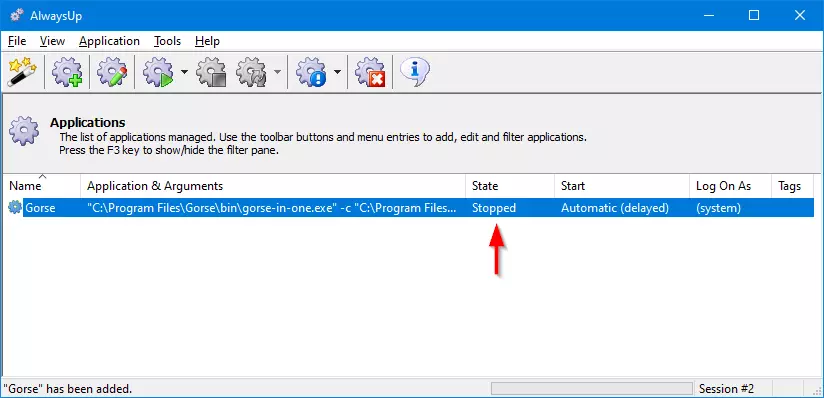Click the Restart application gear icon
Screen dimensions: 824x398
tap(251, 73)
